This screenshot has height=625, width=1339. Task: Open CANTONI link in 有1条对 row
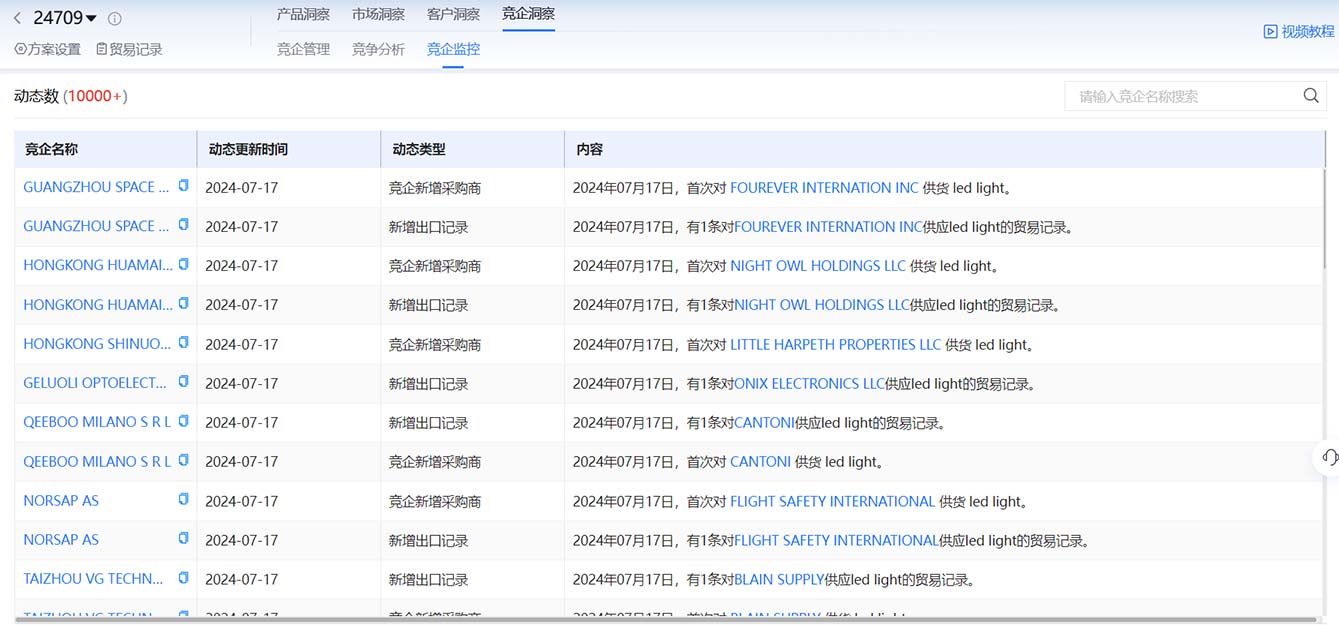(x=764, y=423)
